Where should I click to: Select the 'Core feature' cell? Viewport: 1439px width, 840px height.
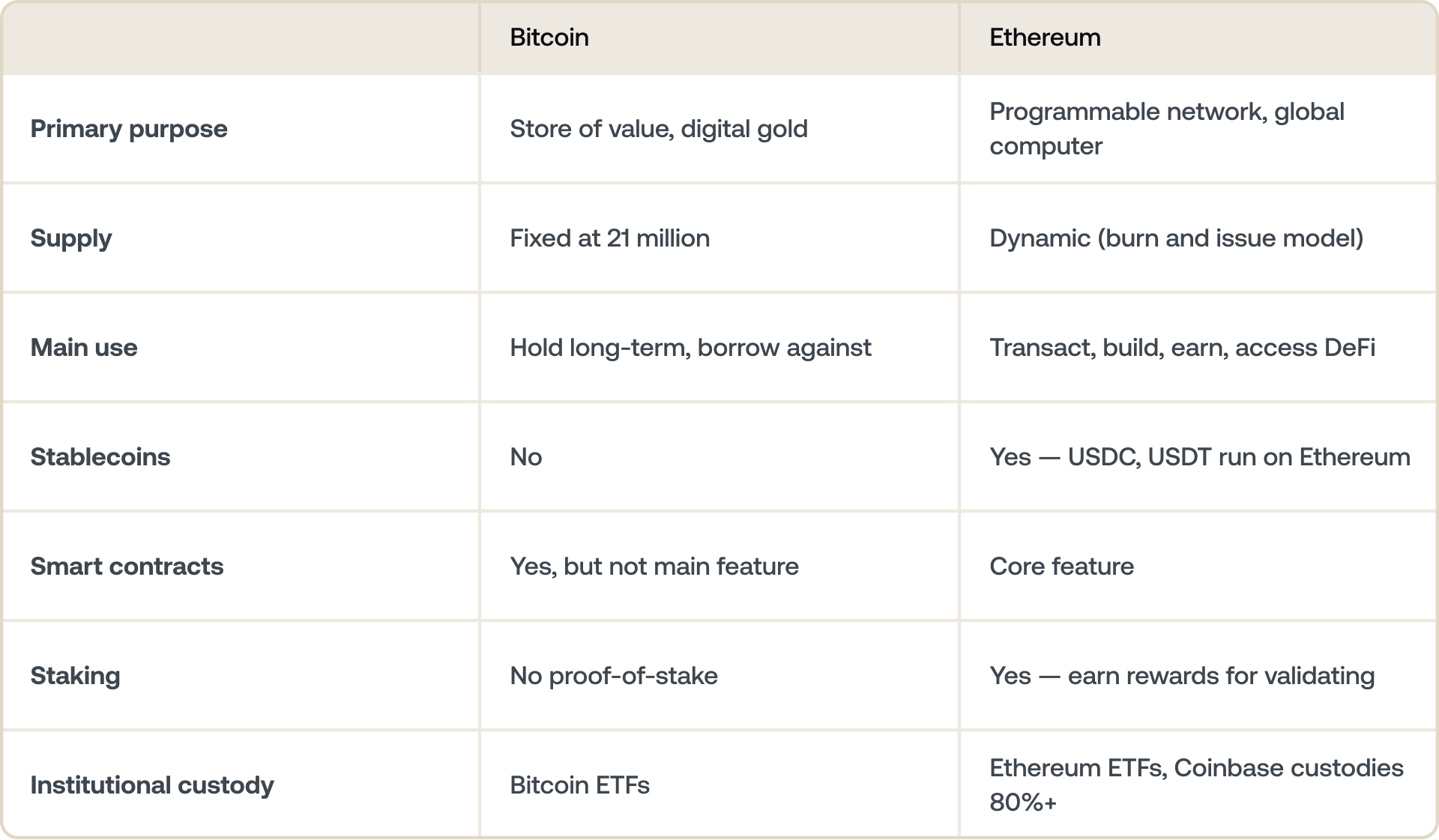(1061, 566)
